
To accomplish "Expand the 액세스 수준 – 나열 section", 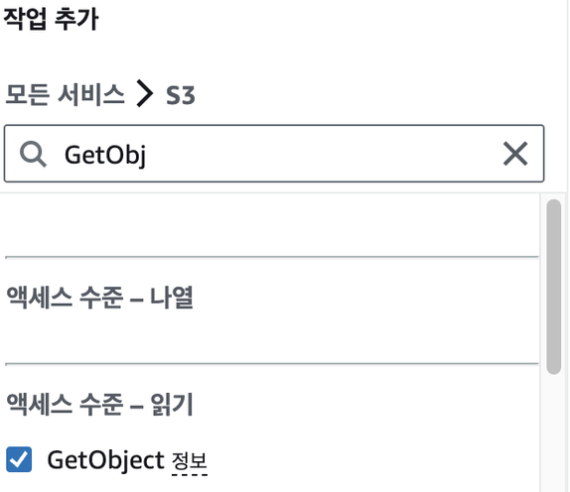I will point(100,298).
